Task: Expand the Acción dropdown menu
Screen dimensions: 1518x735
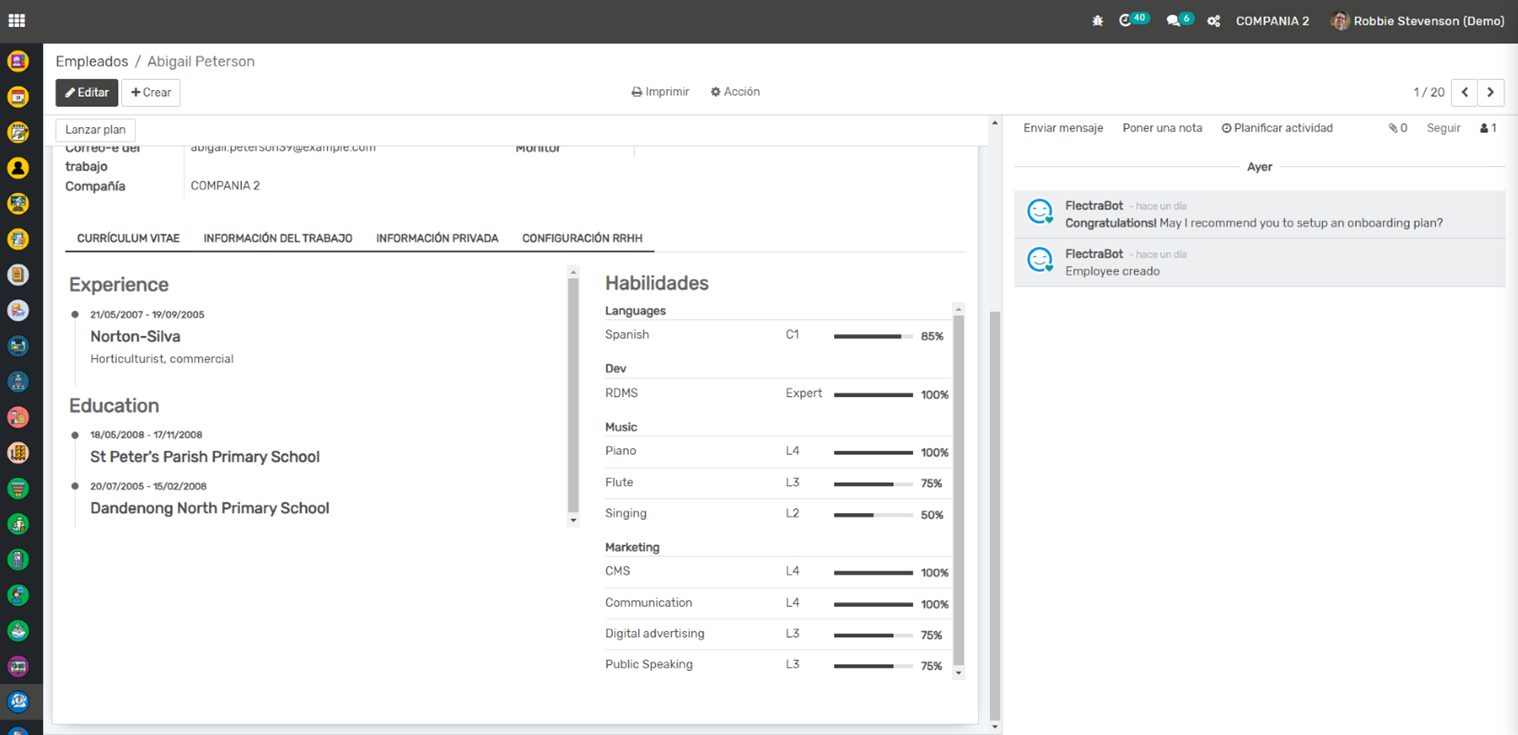Action: coord(735,92)
